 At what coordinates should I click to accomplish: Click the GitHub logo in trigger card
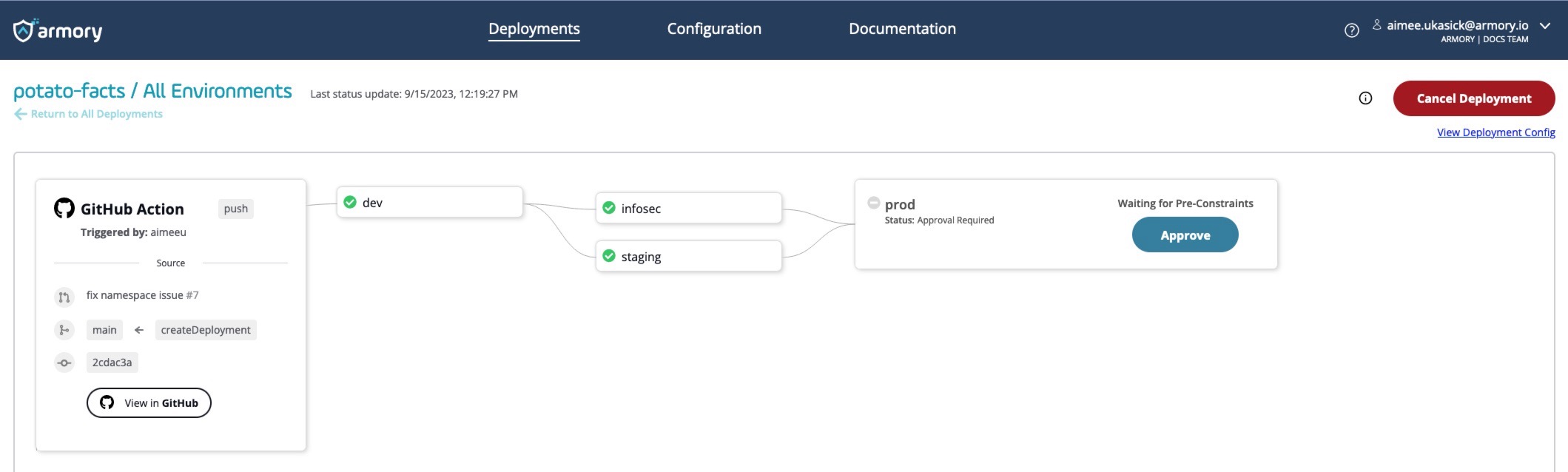(x=64, y=209)
